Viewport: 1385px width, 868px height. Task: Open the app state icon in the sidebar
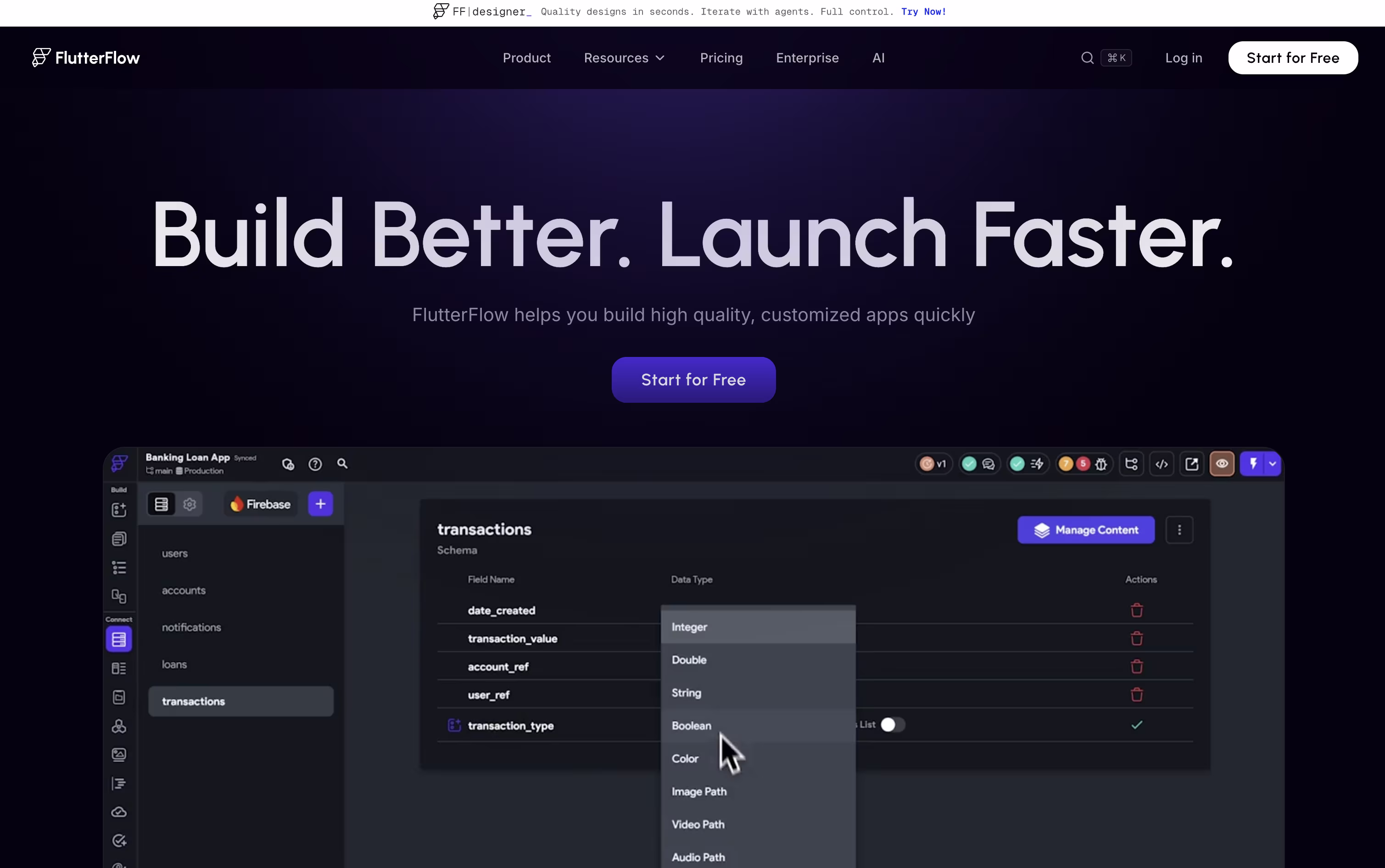[x=119, y=697]
